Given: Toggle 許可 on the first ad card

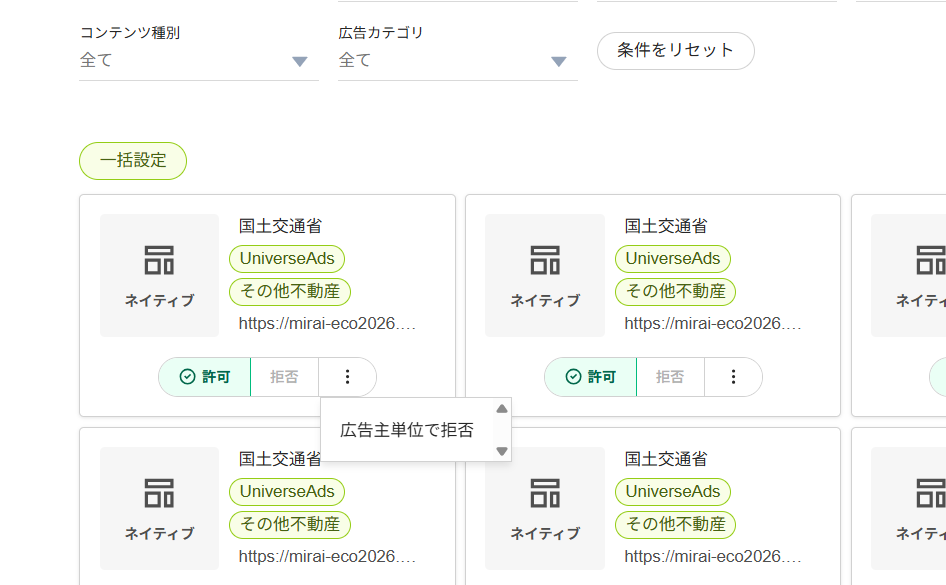Looking at the screenshot, I should [205, 377].
